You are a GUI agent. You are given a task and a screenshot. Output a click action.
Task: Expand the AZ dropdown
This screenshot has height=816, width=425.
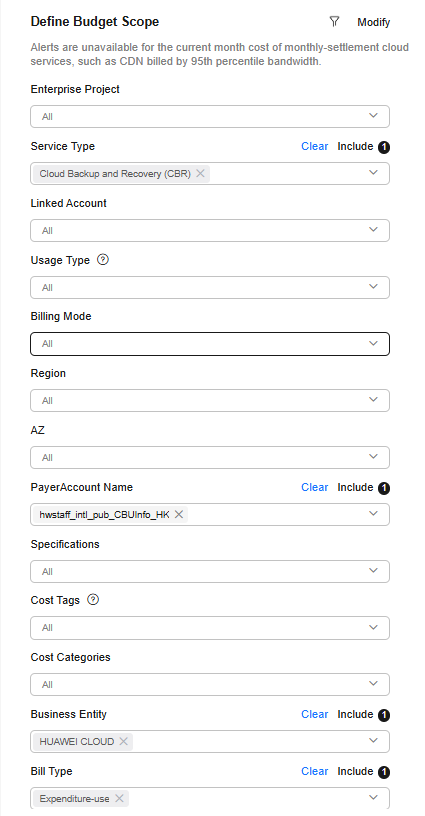tap(210, 457)
